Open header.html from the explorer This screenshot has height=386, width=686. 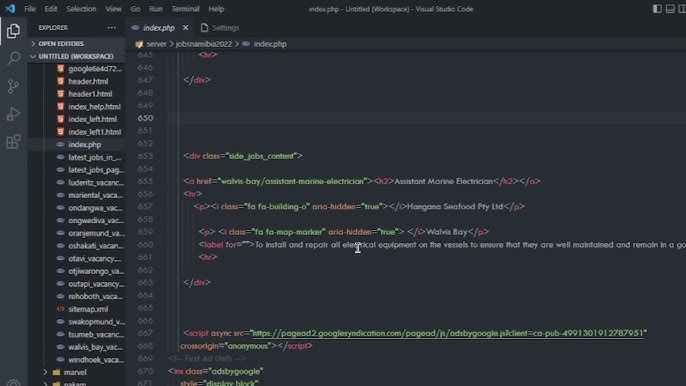(x=88, y=81)
